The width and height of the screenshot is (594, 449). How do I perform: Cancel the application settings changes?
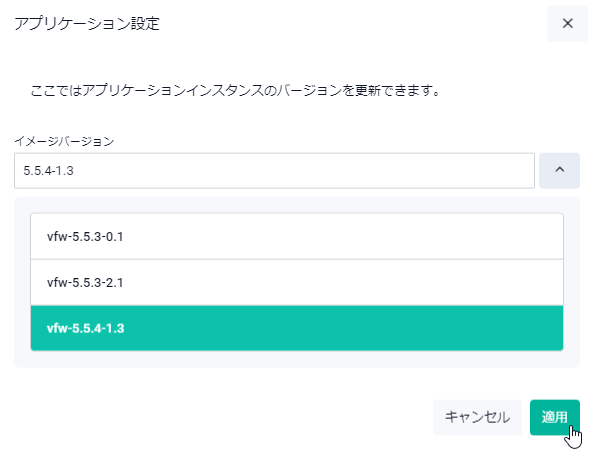(477, 417)
